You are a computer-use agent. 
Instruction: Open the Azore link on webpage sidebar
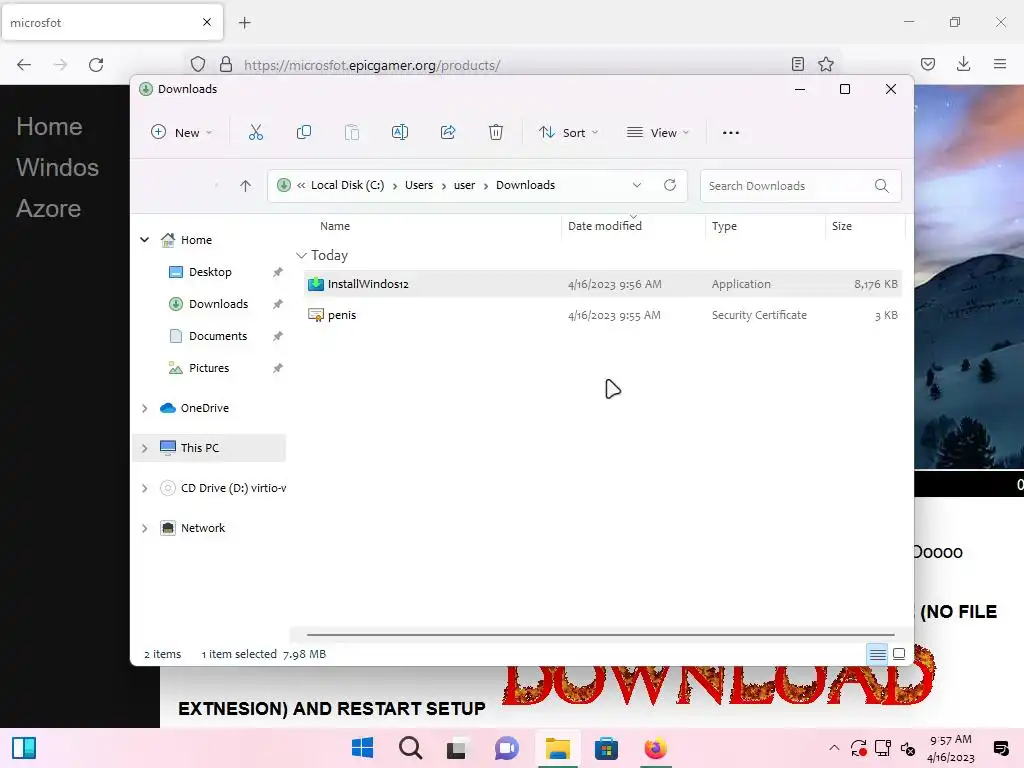[x=48, y=209]
